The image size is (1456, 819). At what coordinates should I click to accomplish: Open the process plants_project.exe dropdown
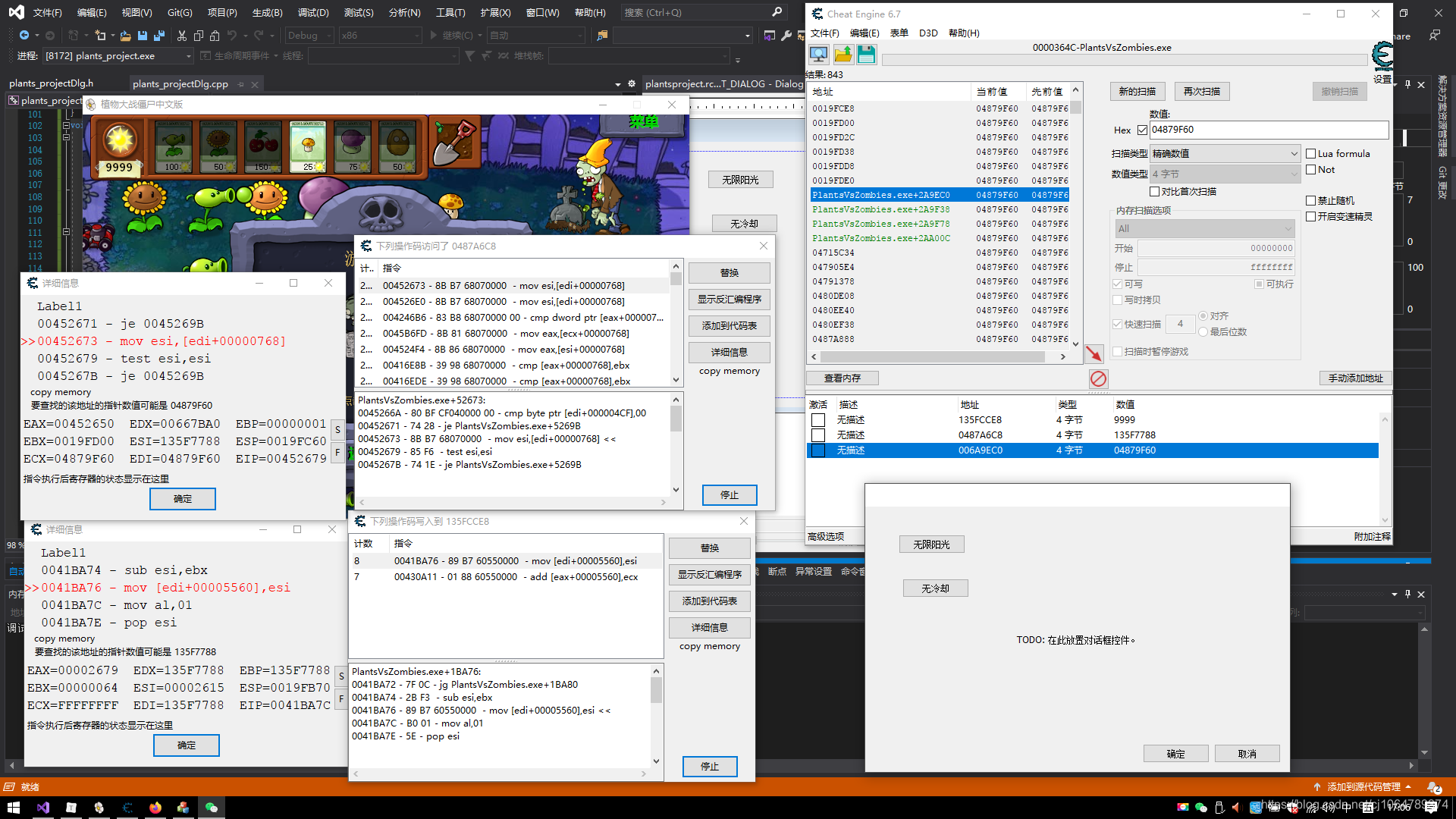tap(118, 56)
